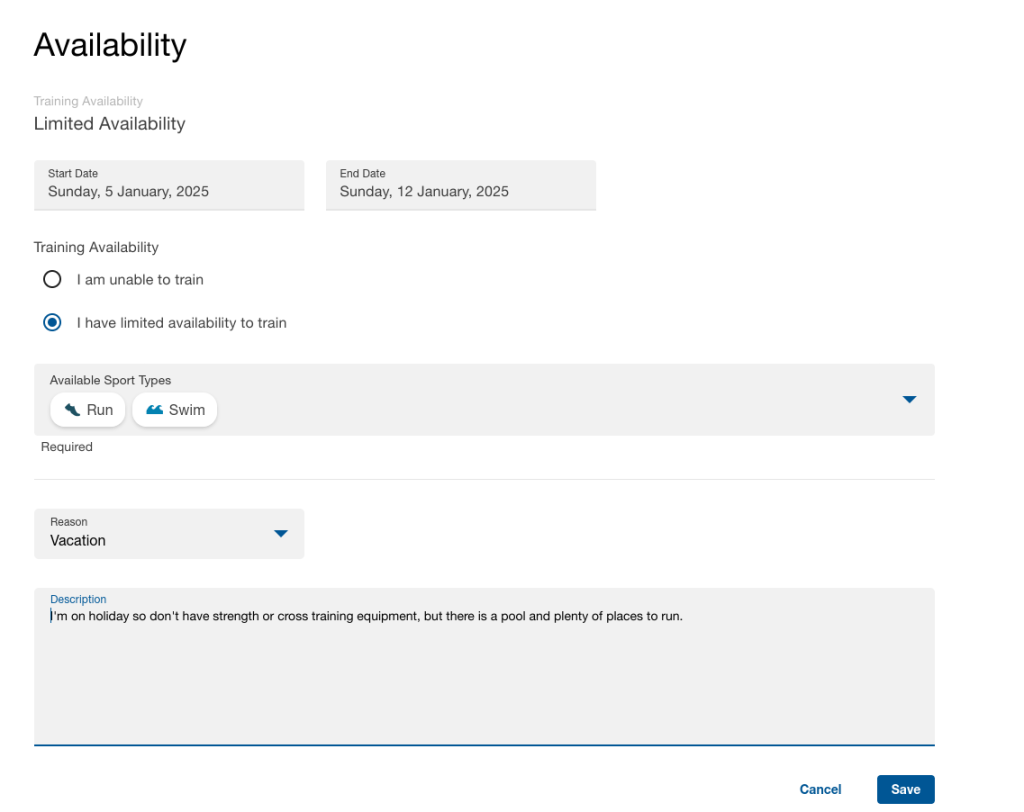This screenshot has height=812, width=1024.
Task: Click 'I have limited availability to train' label
Action: [x=181, y=323]
